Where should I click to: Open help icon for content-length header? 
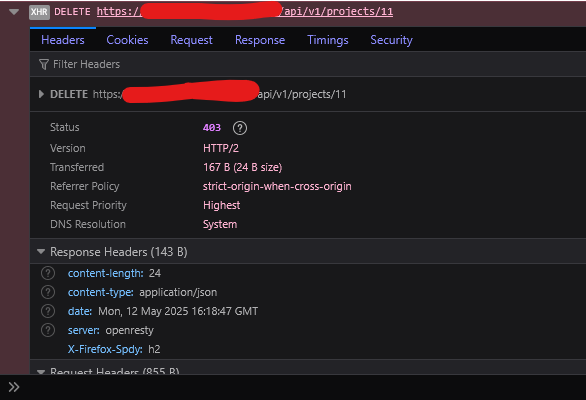pyautogui.click(x=48, y=273)
